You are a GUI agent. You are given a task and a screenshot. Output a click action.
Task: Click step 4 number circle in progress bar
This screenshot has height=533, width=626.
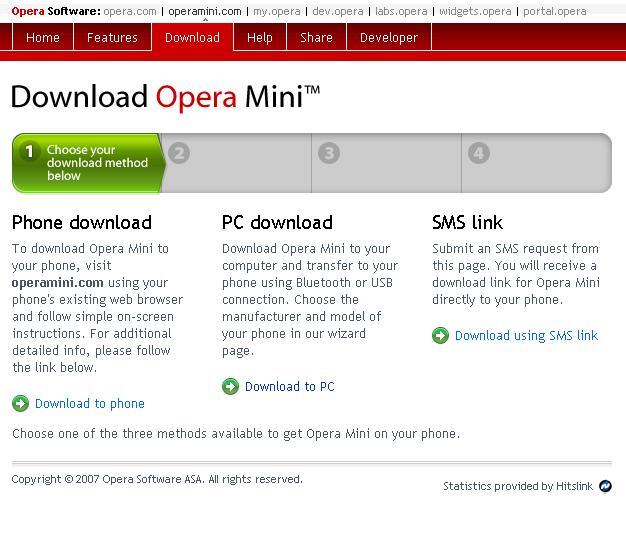(479, 153)
